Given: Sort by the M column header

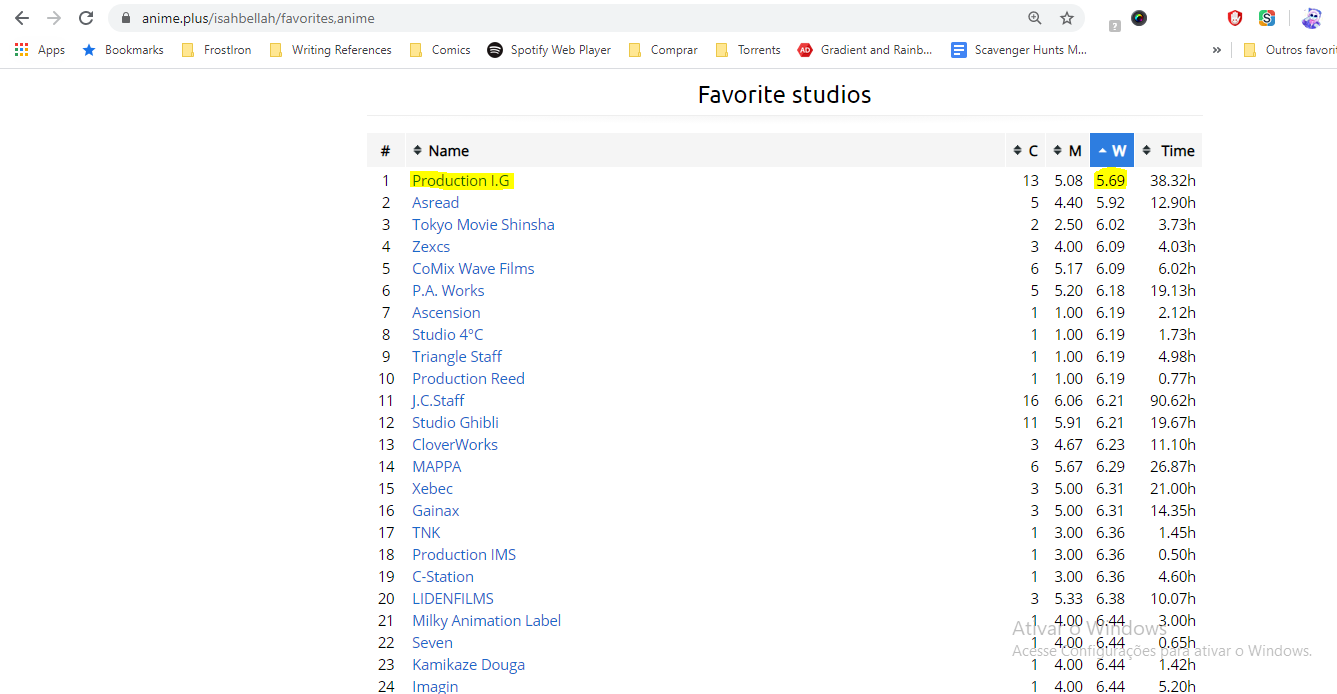Looking at the screenshot, I should (1068, 151).
